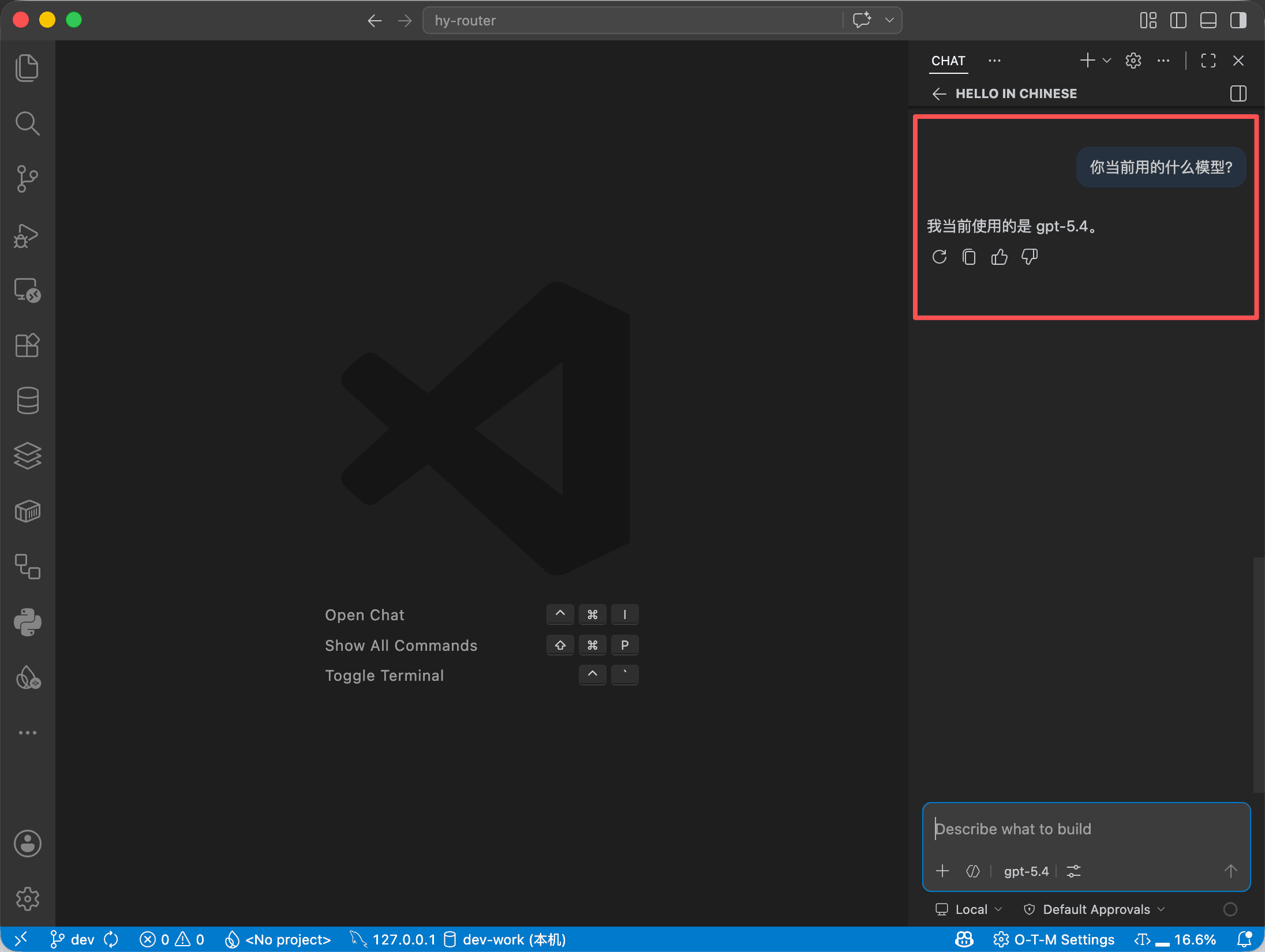Open O-T-M Settings in status bar
Viewport: 1265px width, 952px height.
1054,939
